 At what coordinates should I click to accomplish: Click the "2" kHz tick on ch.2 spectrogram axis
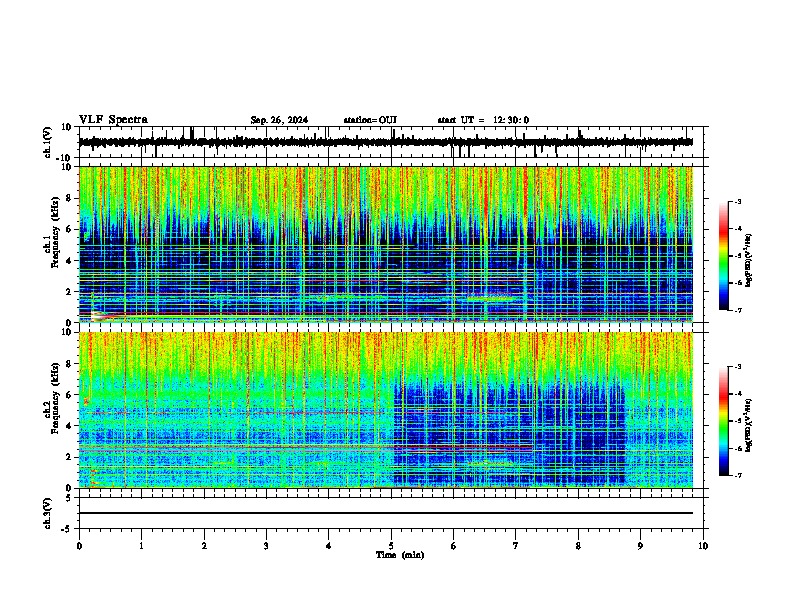(x=70, y=457)
